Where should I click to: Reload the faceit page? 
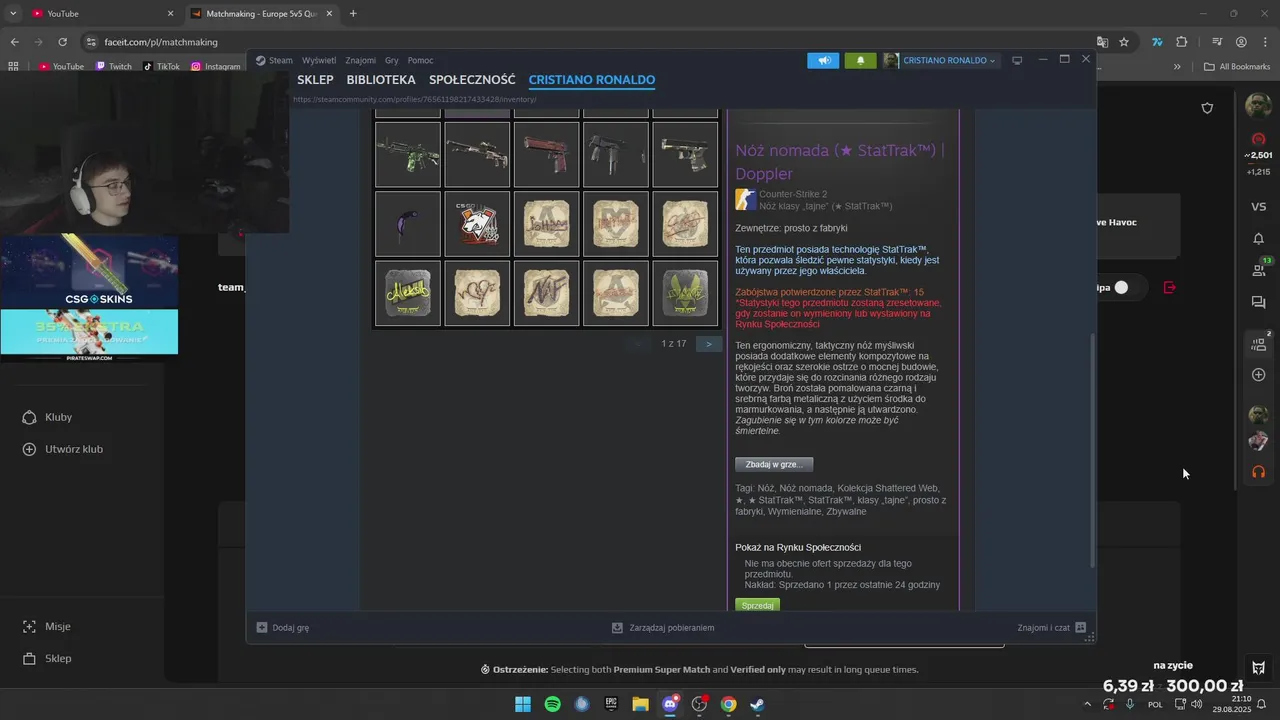tap(62, 42)
